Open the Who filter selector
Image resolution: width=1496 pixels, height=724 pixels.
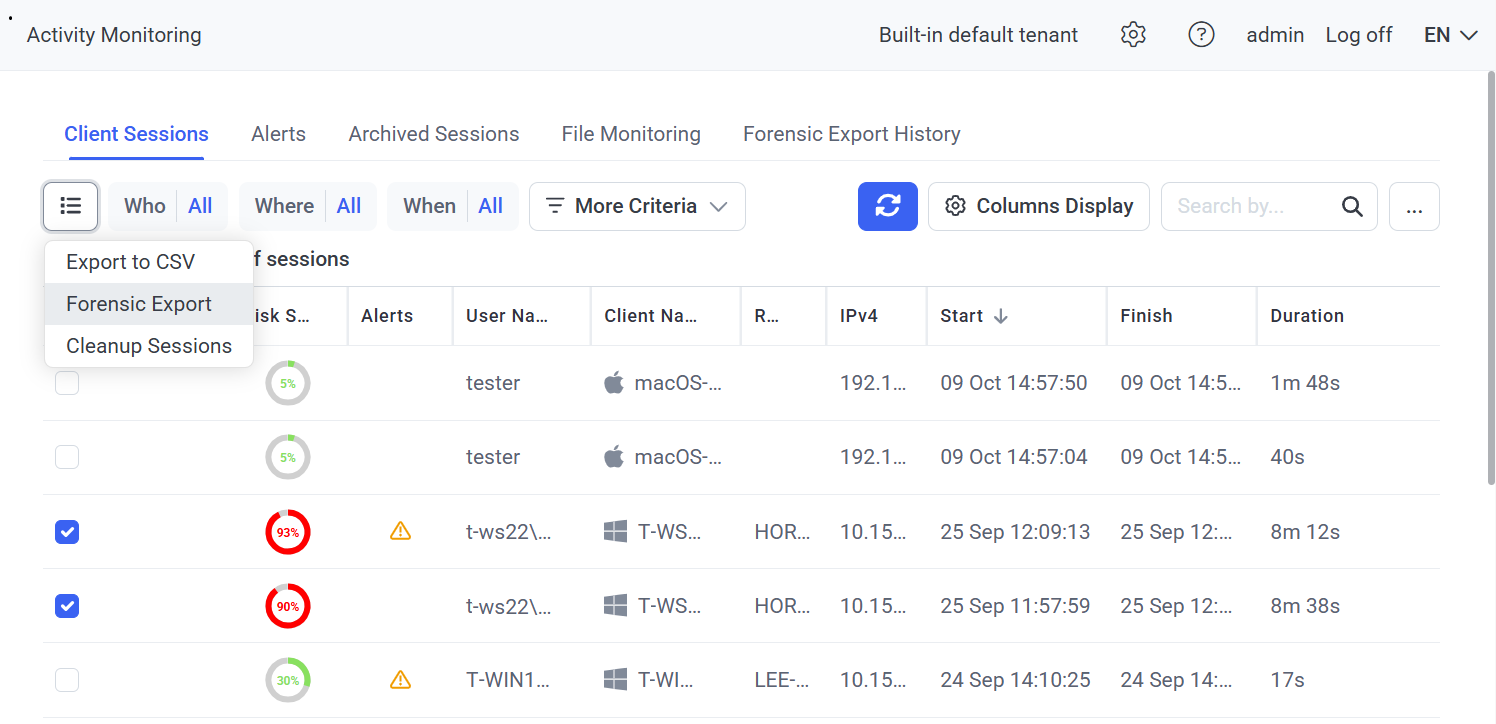tap(167, 206)
